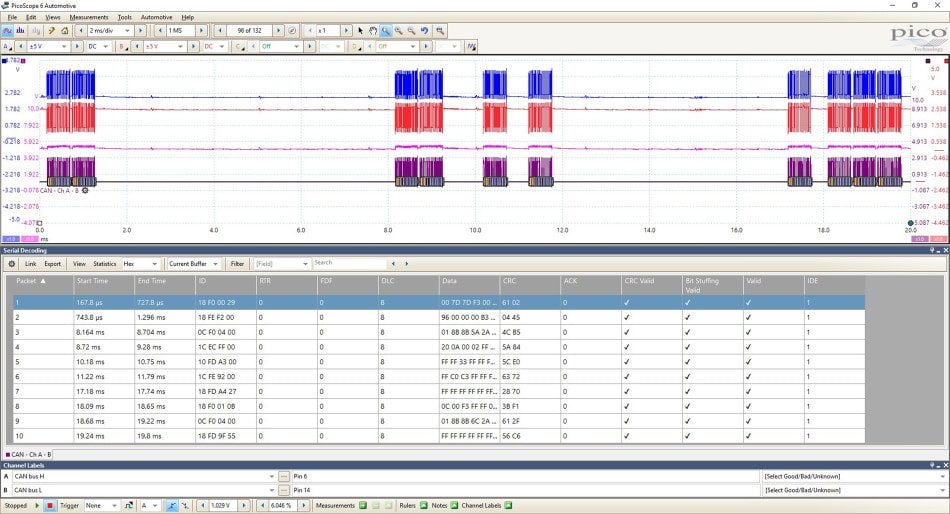The image size is (950, 514).
Task: Find next search result arrow
Action: [x=407, y=264]
